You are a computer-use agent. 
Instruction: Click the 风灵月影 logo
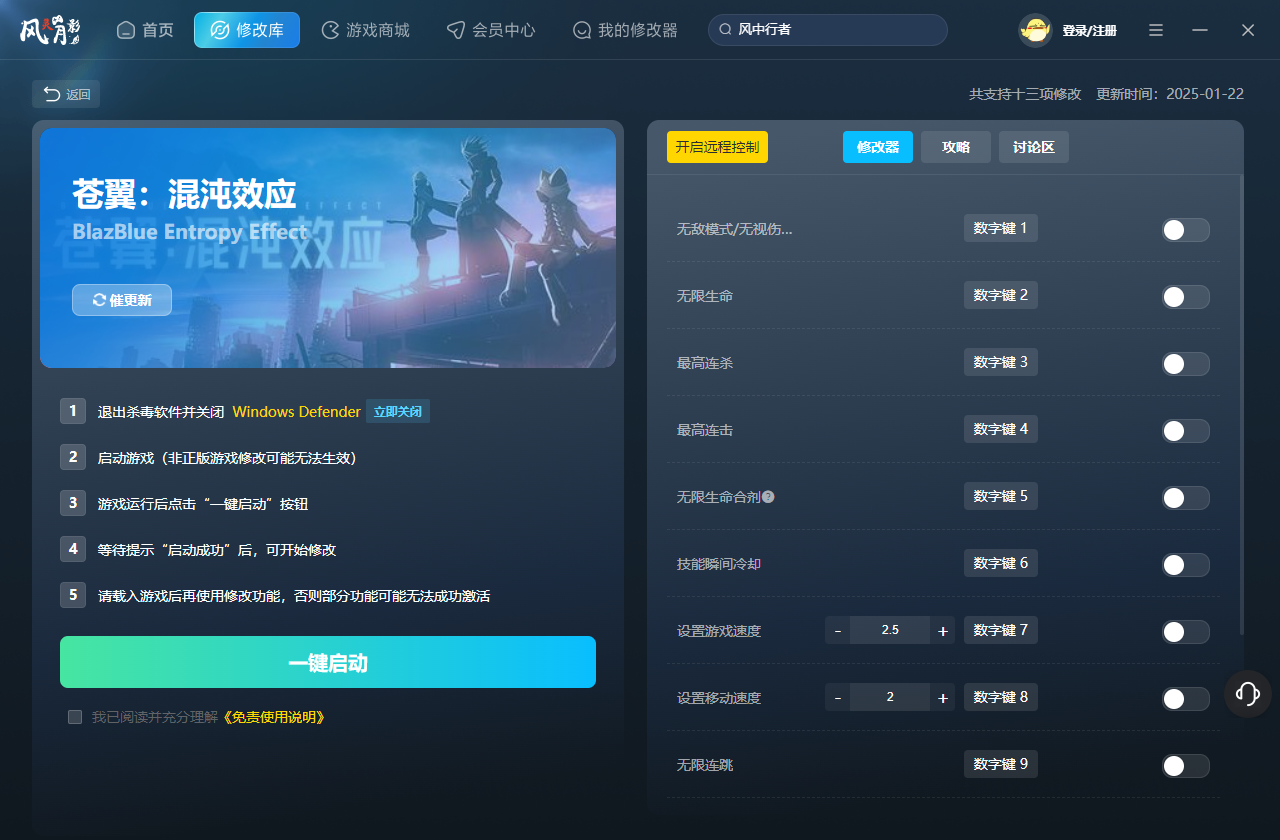50,30
